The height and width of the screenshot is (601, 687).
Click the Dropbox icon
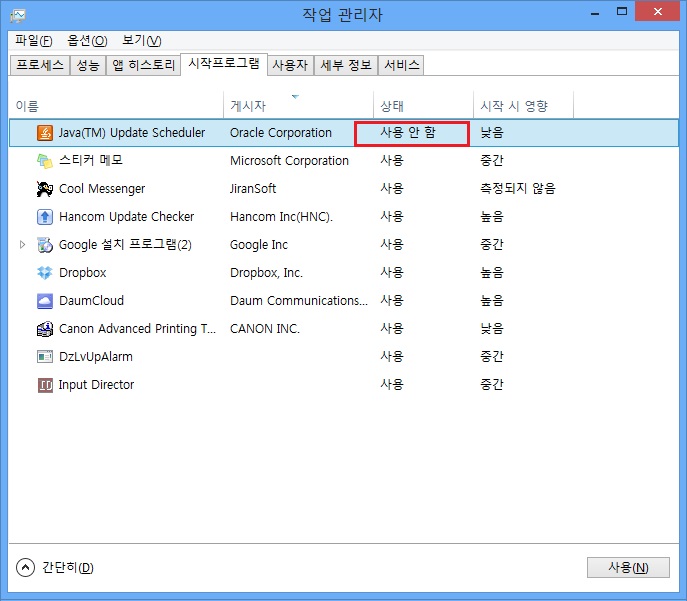tap(45, 273)
